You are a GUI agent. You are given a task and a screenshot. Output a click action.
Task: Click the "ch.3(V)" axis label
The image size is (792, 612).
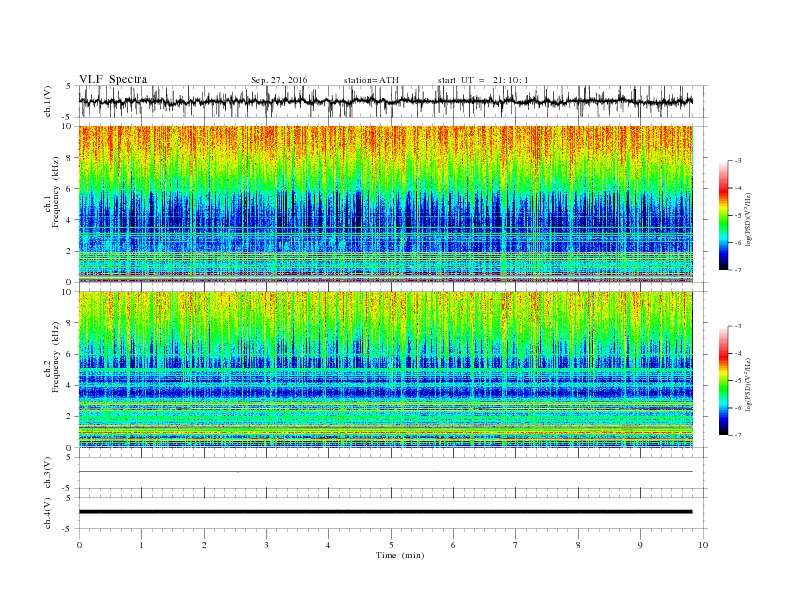click(48, 473)
